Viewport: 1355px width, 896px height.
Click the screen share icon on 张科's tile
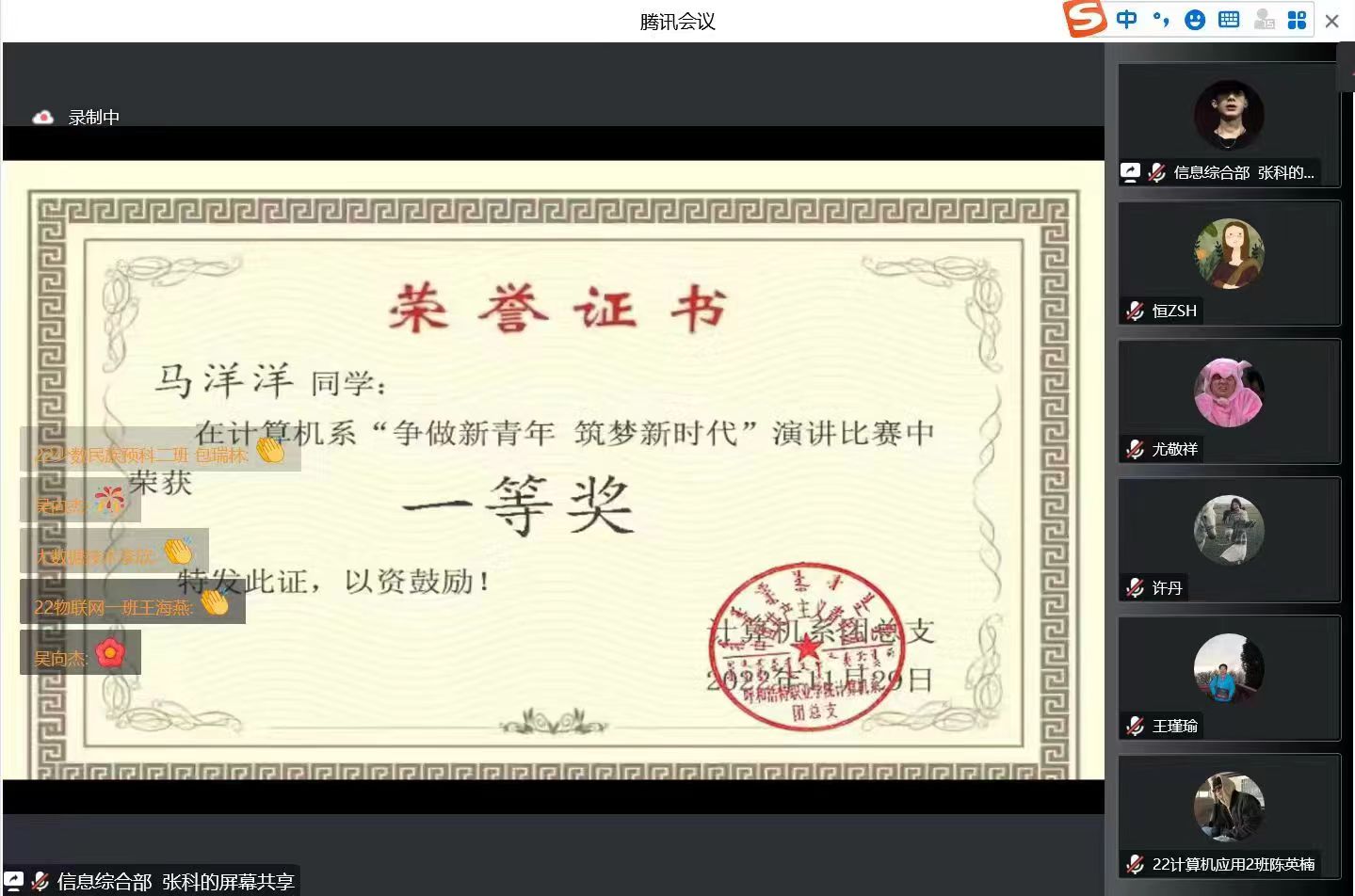[1130, 172]
